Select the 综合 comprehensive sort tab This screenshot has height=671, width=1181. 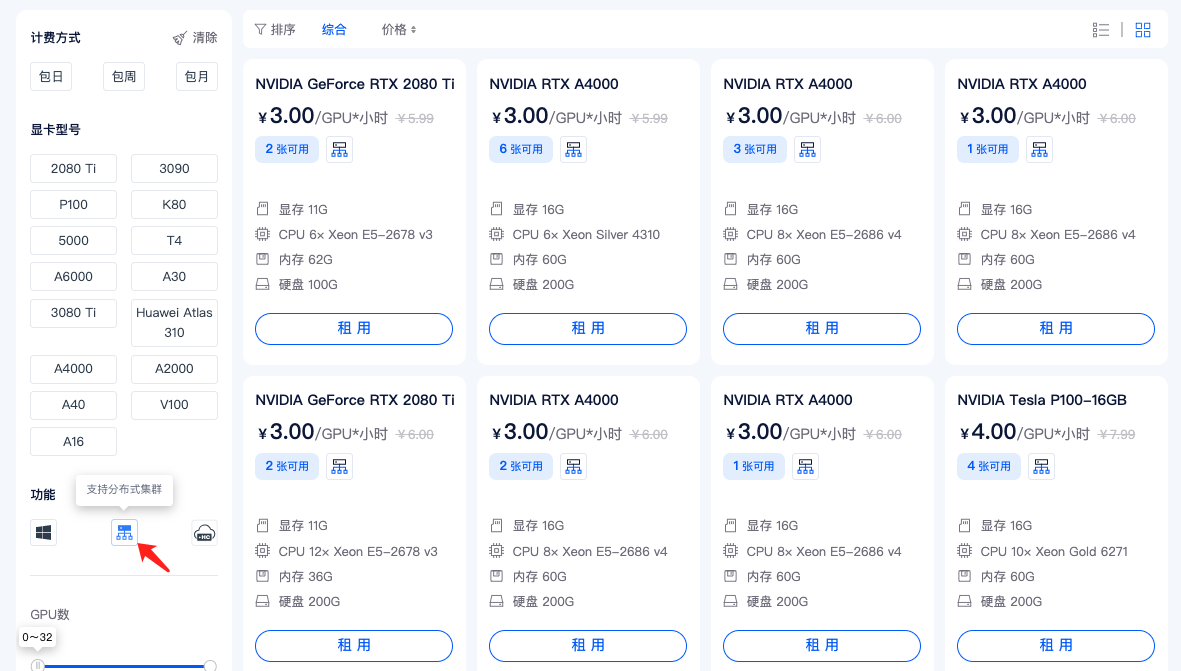click(334, 30)
